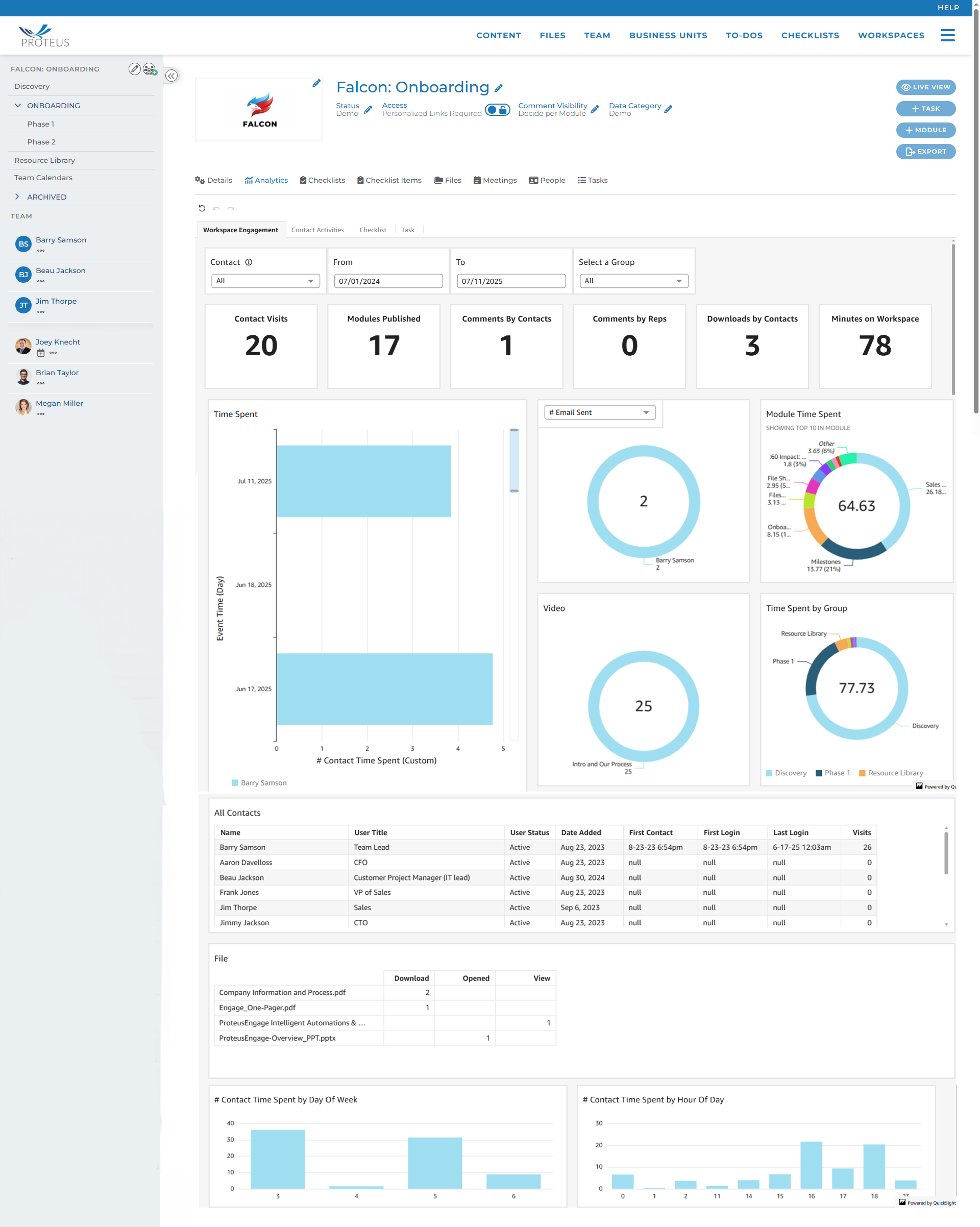The width and height of the screenshot is (980, 1227).
Task: Collapse the sidebar with double-chevron icon
Action: point(171,76)
